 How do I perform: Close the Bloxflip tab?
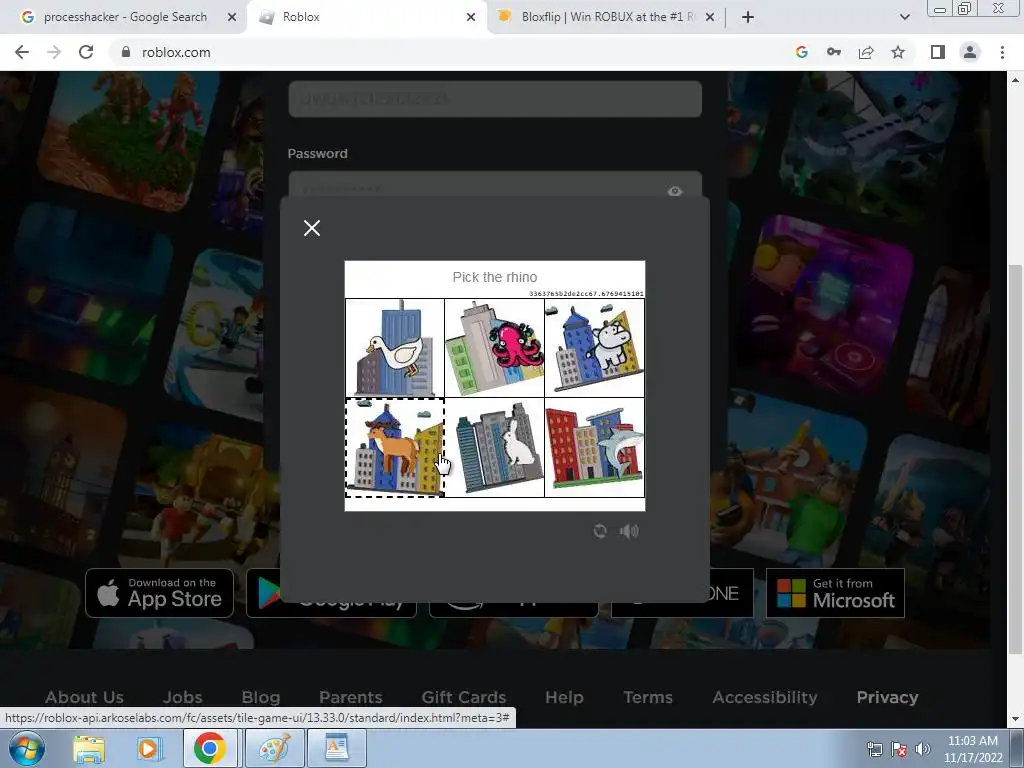click(x=710, y=17)
